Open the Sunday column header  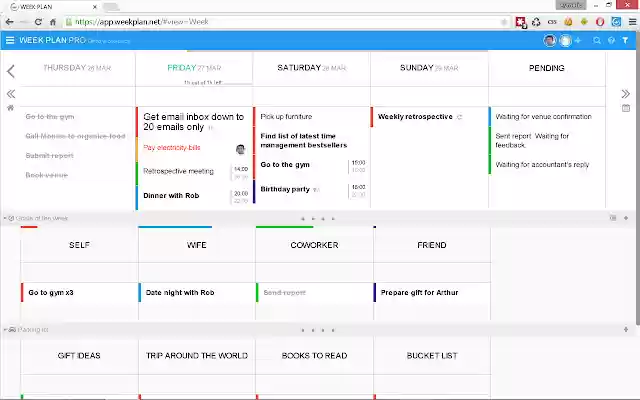pyautogui.click(x=429, y=68)
